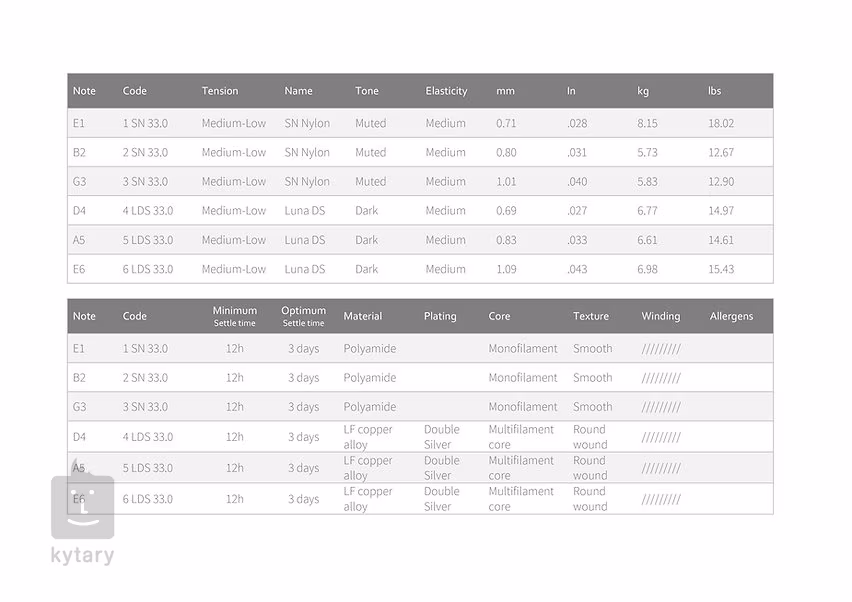The image size is (852, 602).
Task: Select the Tension column header
Action: [x=220, y=91]
